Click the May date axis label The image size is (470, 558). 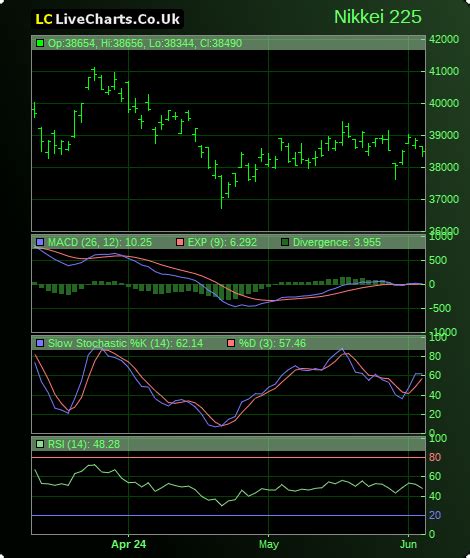click(x=269, y=544)
